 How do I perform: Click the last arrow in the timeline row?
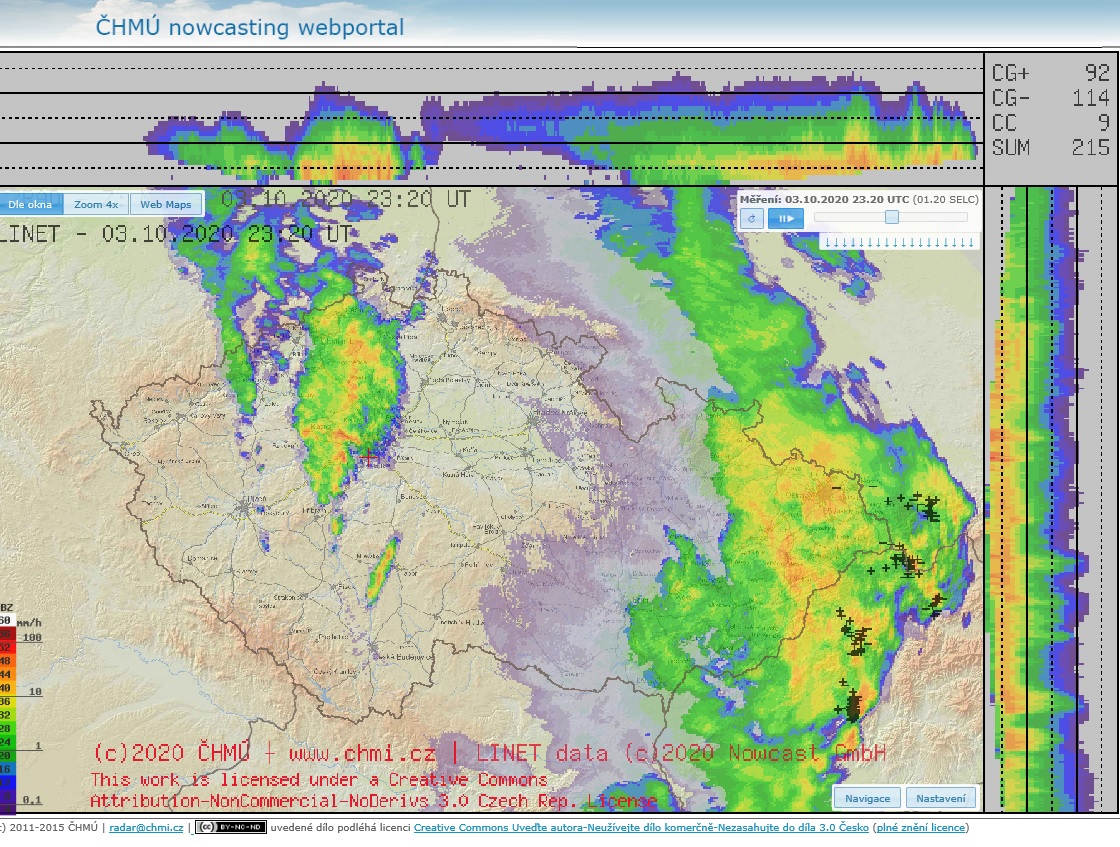tap(969, 242)
